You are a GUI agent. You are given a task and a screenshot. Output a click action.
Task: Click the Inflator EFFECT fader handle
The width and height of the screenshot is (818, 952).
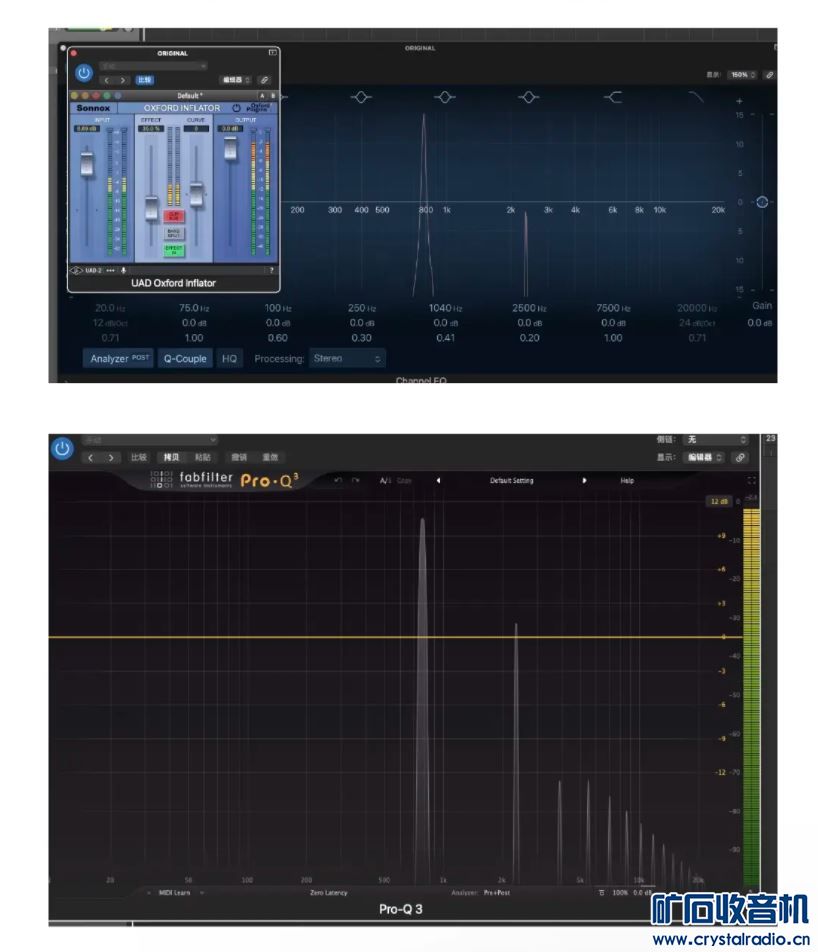(x=151, y=208)
